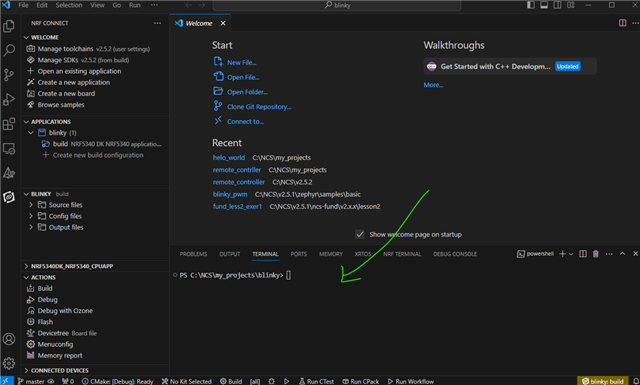The image size is (640, 385).
Task: Open terminal launch profile dropdown arrow
Action: (571, 254)
